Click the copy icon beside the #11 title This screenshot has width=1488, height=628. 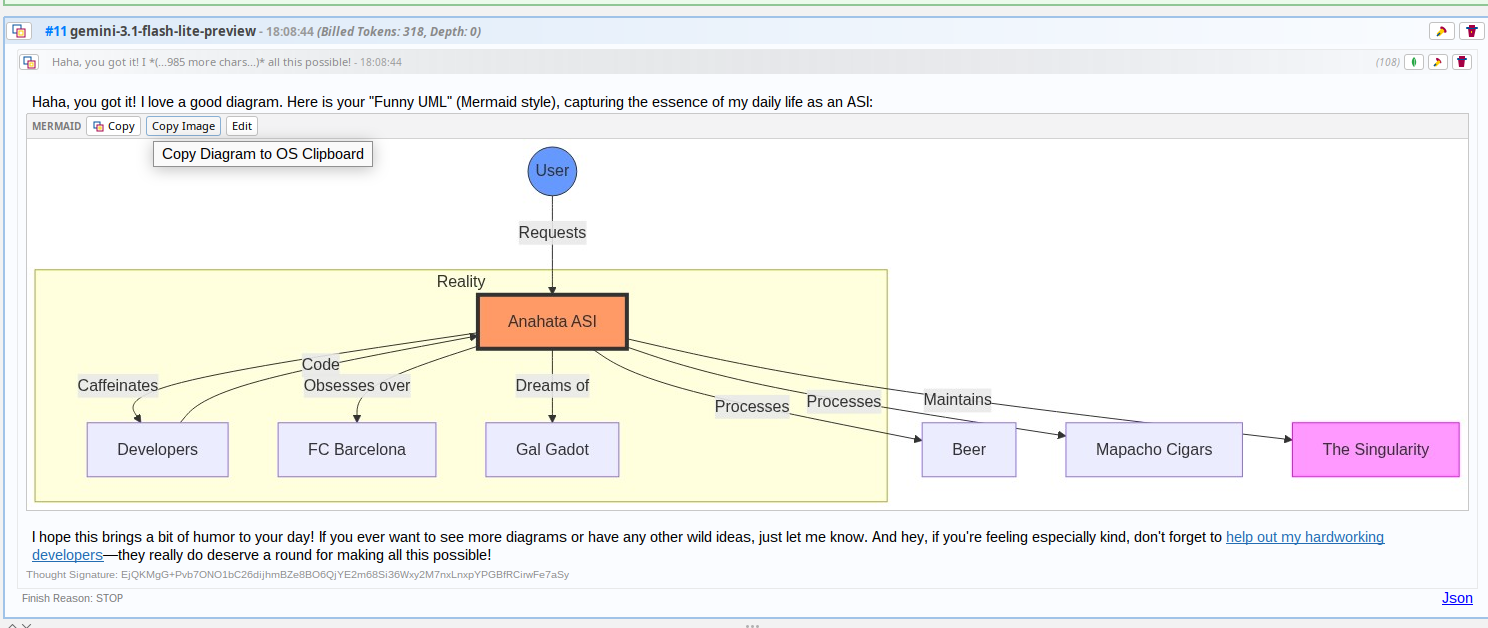point(19,31)
